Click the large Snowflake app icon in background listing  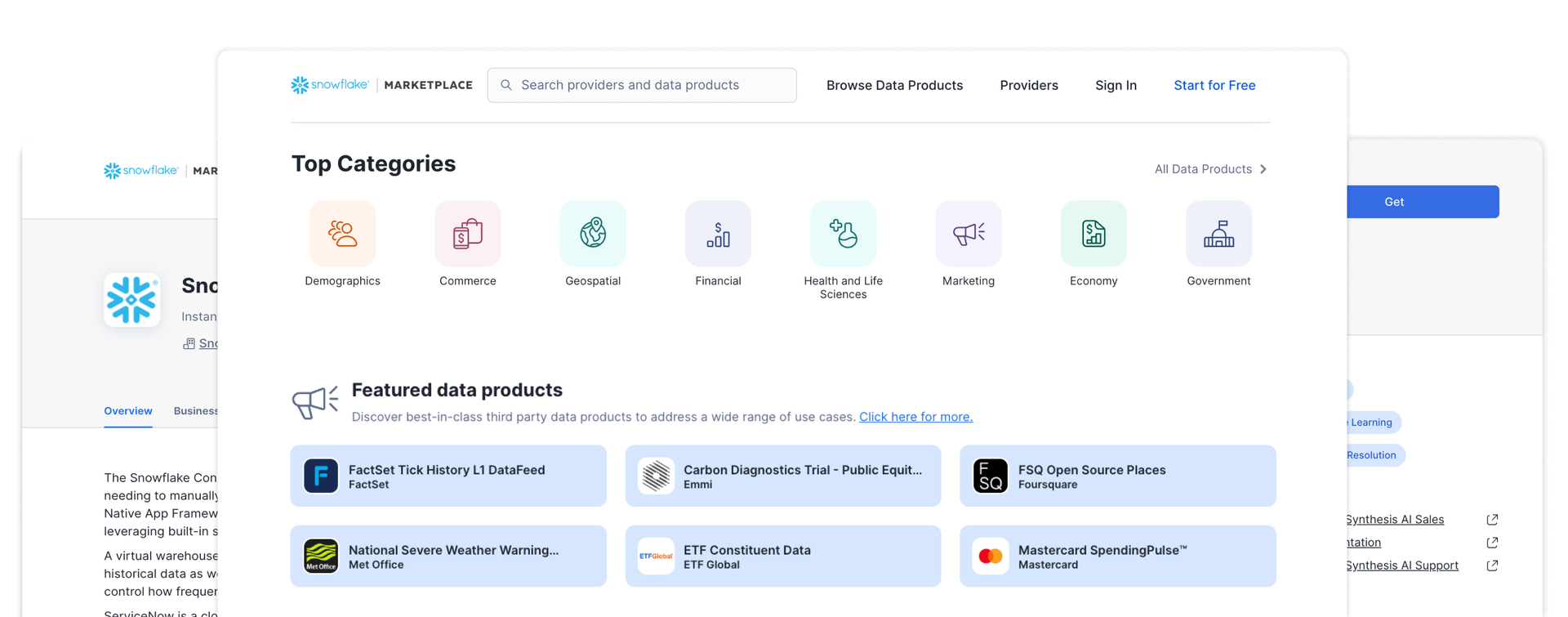132,300
